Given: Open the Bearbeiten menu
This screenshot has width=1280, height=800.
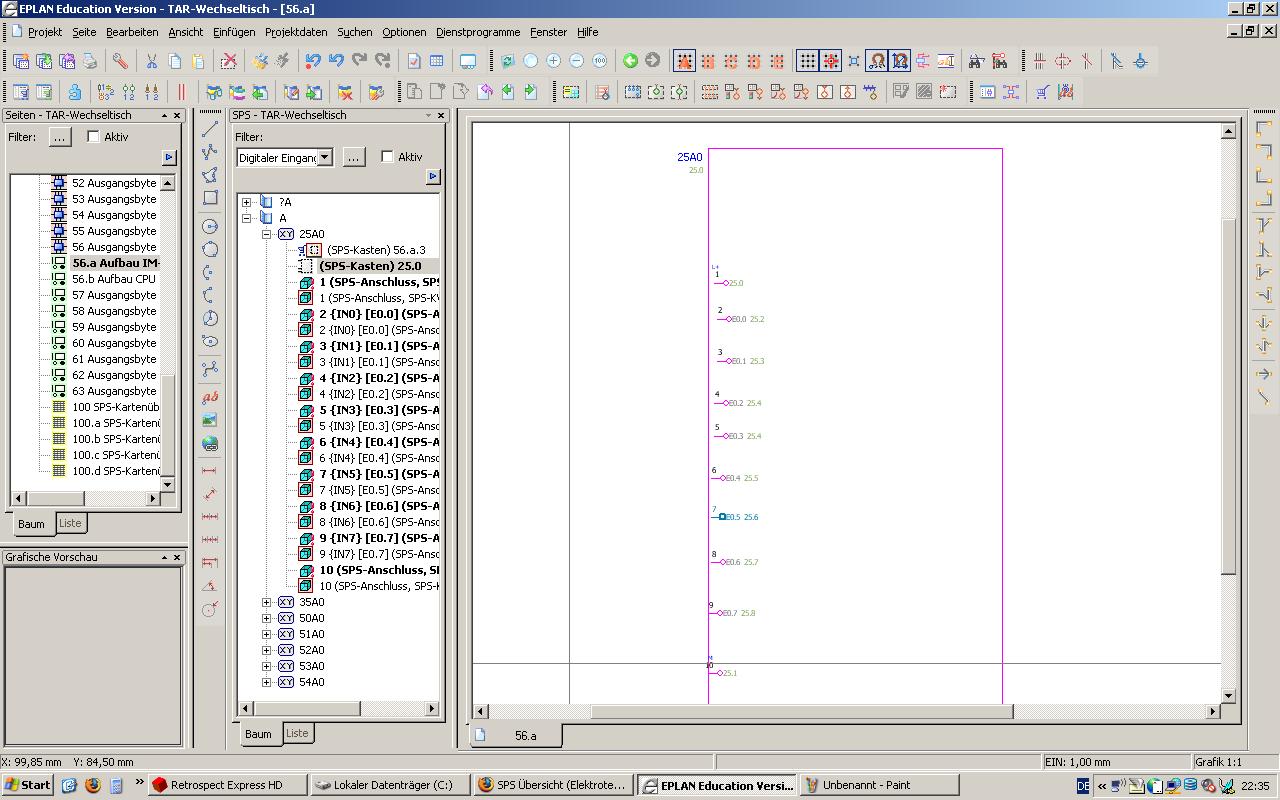Looking at the screenshot, I should pyautogui.click(x=132, y=32).
